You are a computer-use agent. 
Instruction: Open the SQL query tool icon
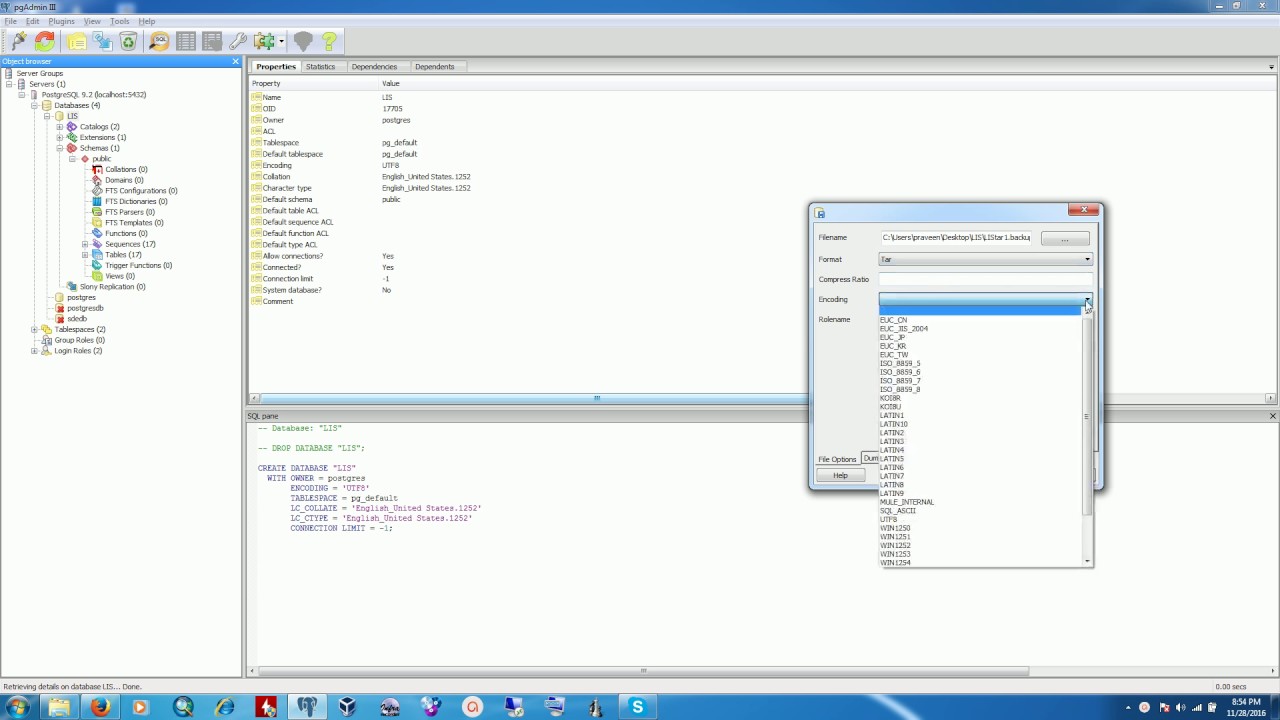click(159, 41)
